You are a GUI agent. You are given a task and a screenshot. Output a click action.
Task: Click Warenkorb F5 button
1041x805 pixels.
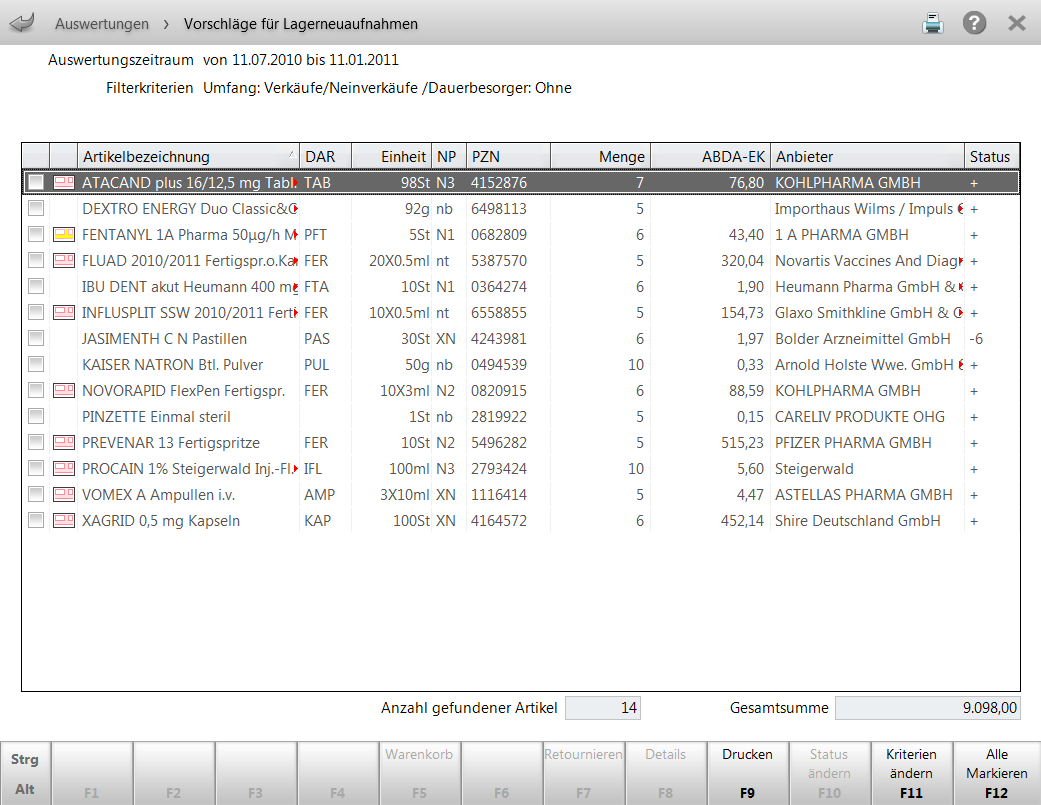pyautogui.click(x=420, y=773)
